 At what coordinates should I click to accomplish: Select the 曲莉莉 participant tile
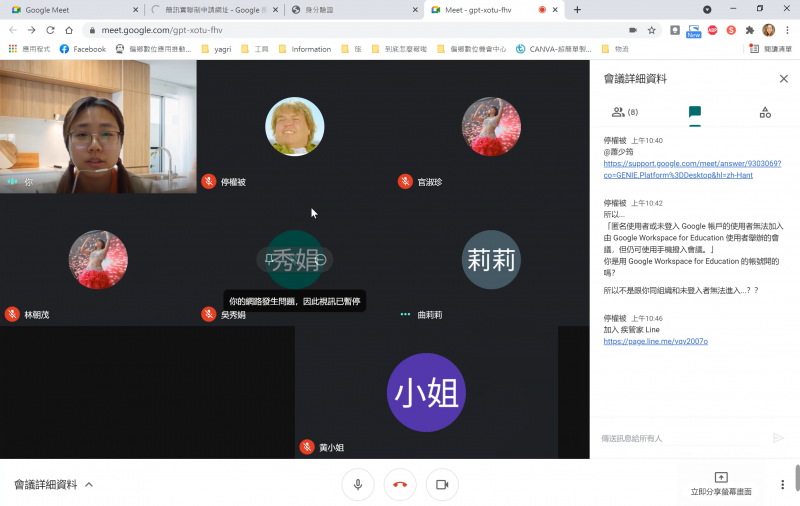pos(491,260)
